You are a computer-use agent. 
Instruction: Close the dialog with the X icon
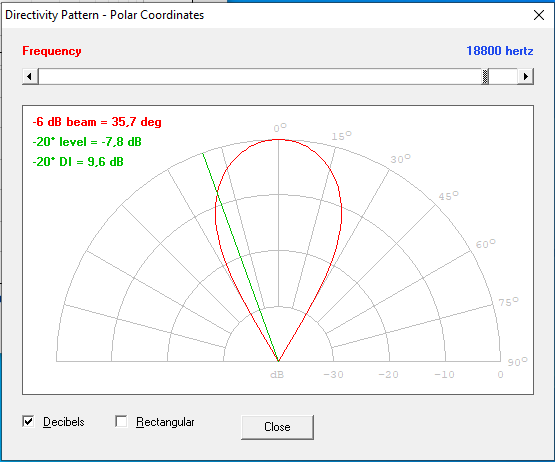(539, 15)
